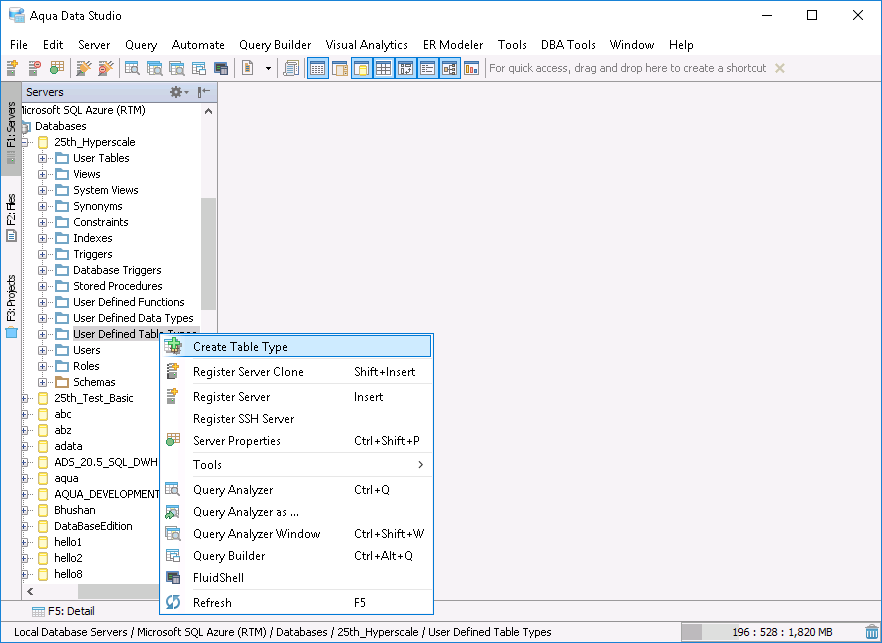
Task: Click the script scroll toolbar icon
Action: click(x=291, y=68)
